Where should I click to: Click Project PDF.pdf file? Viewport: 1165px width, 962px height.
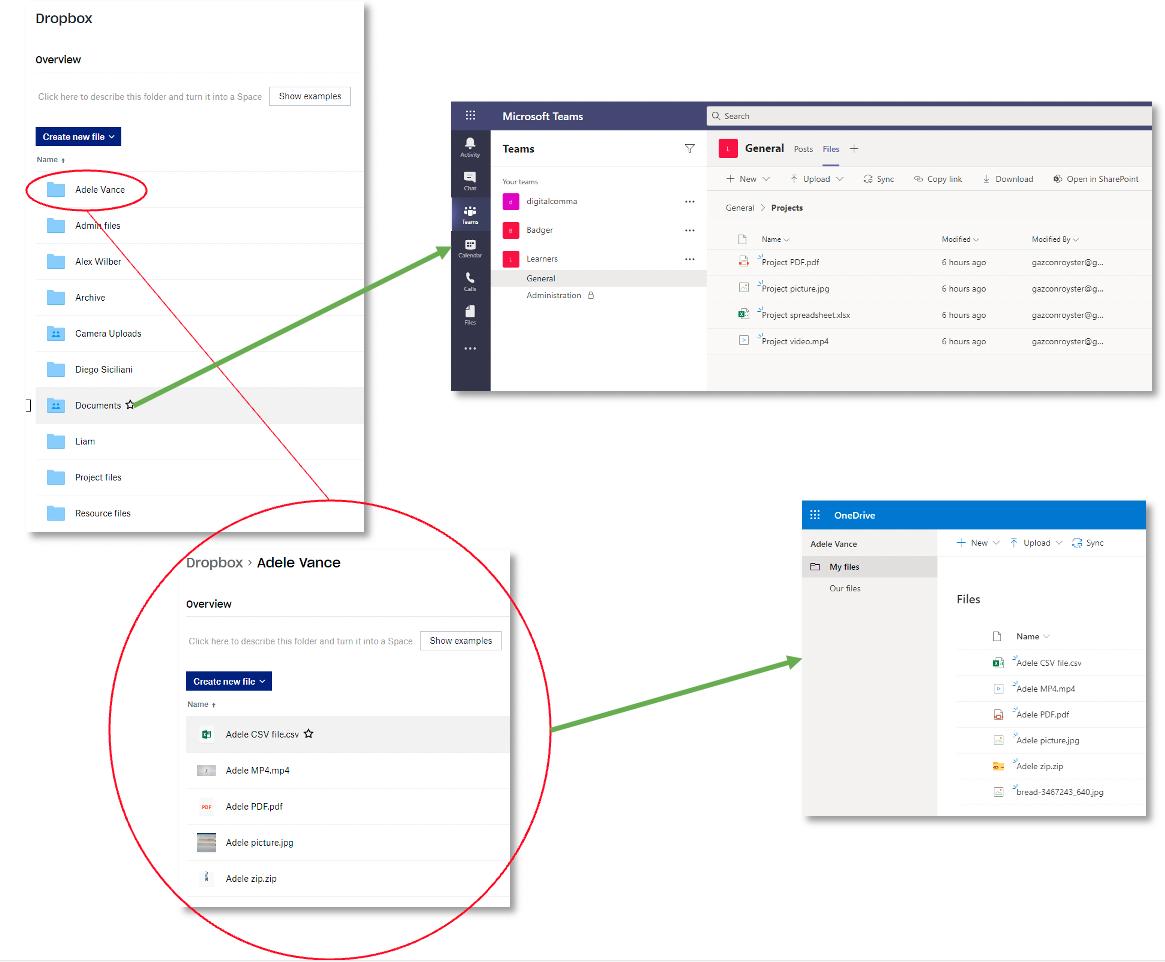click(x=791, y=262)
